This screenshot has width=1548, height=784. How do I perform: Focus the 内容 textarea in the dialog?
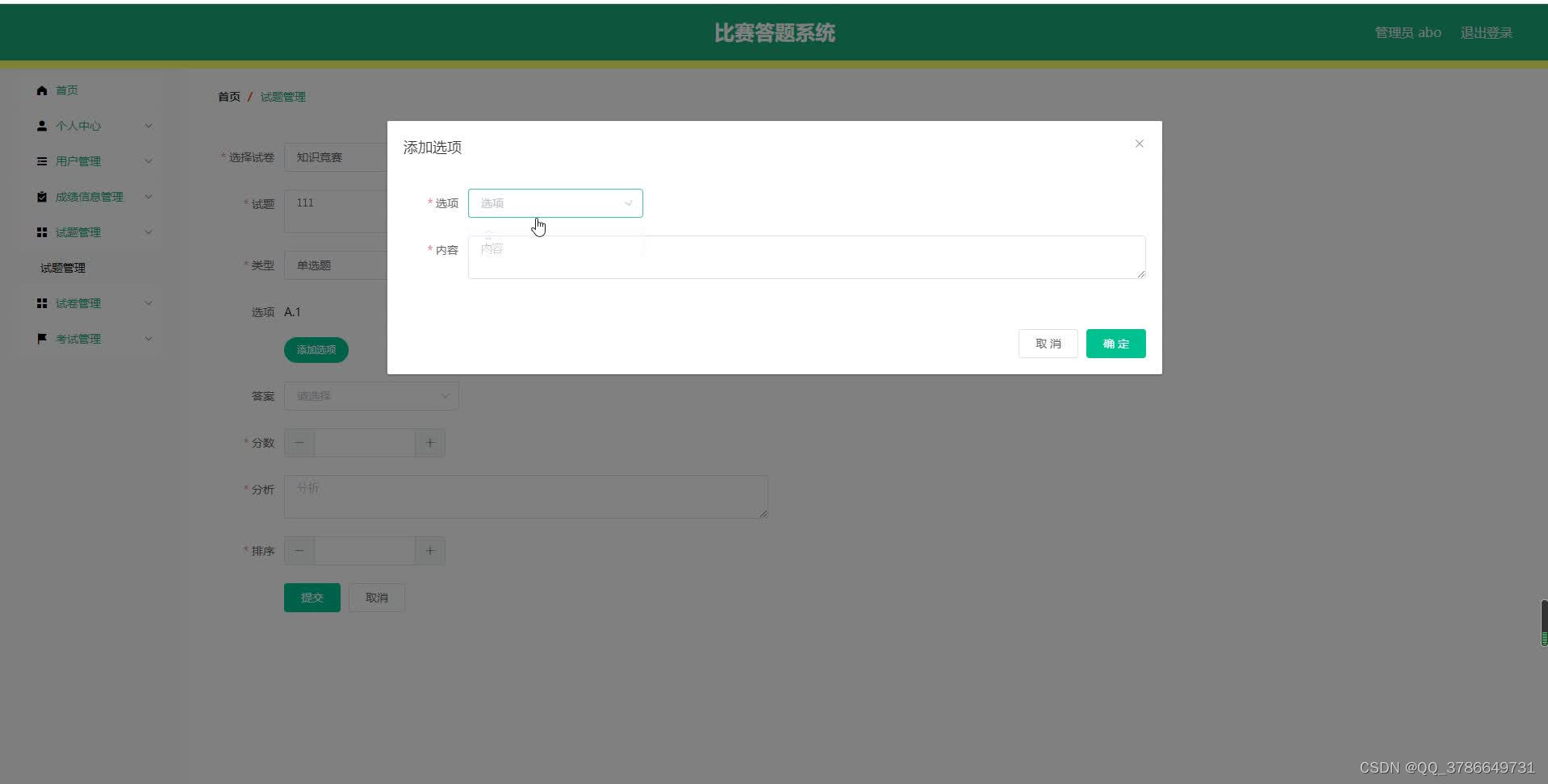(x=806, y=257)
